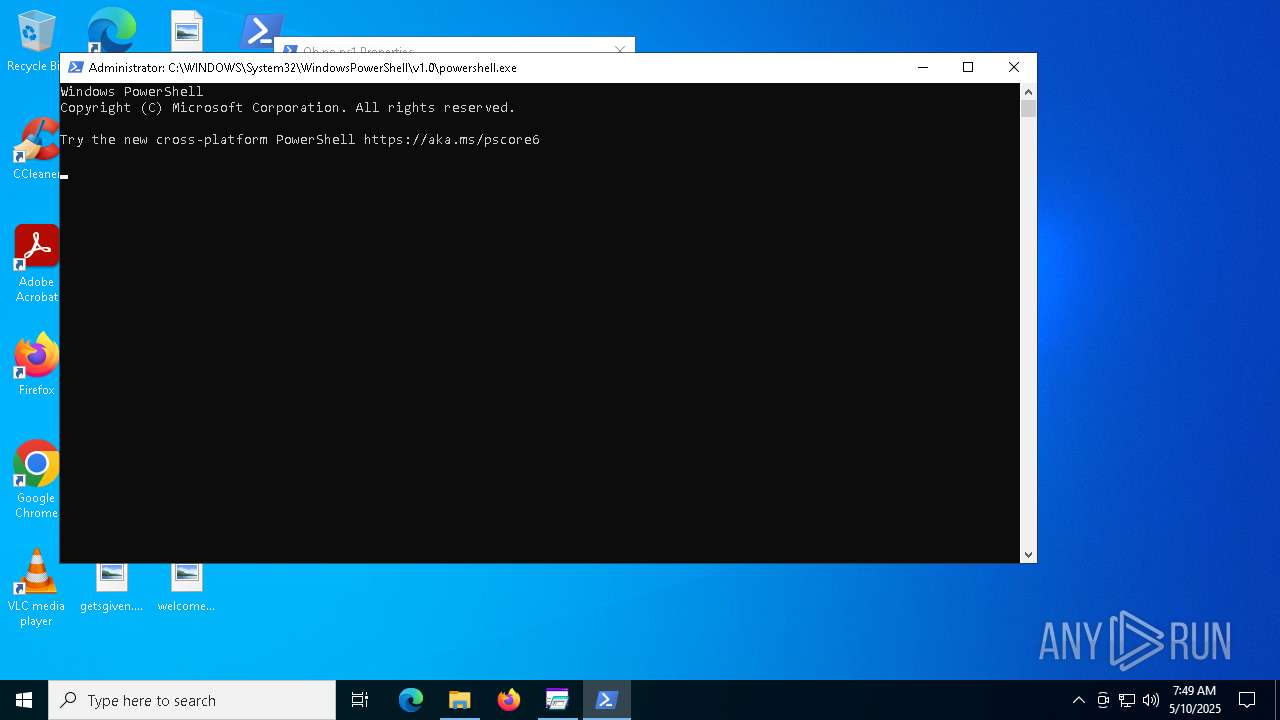Select the getsgiven file on the desktop
Screen dimensions: 1280x720
tap(111, 588)
